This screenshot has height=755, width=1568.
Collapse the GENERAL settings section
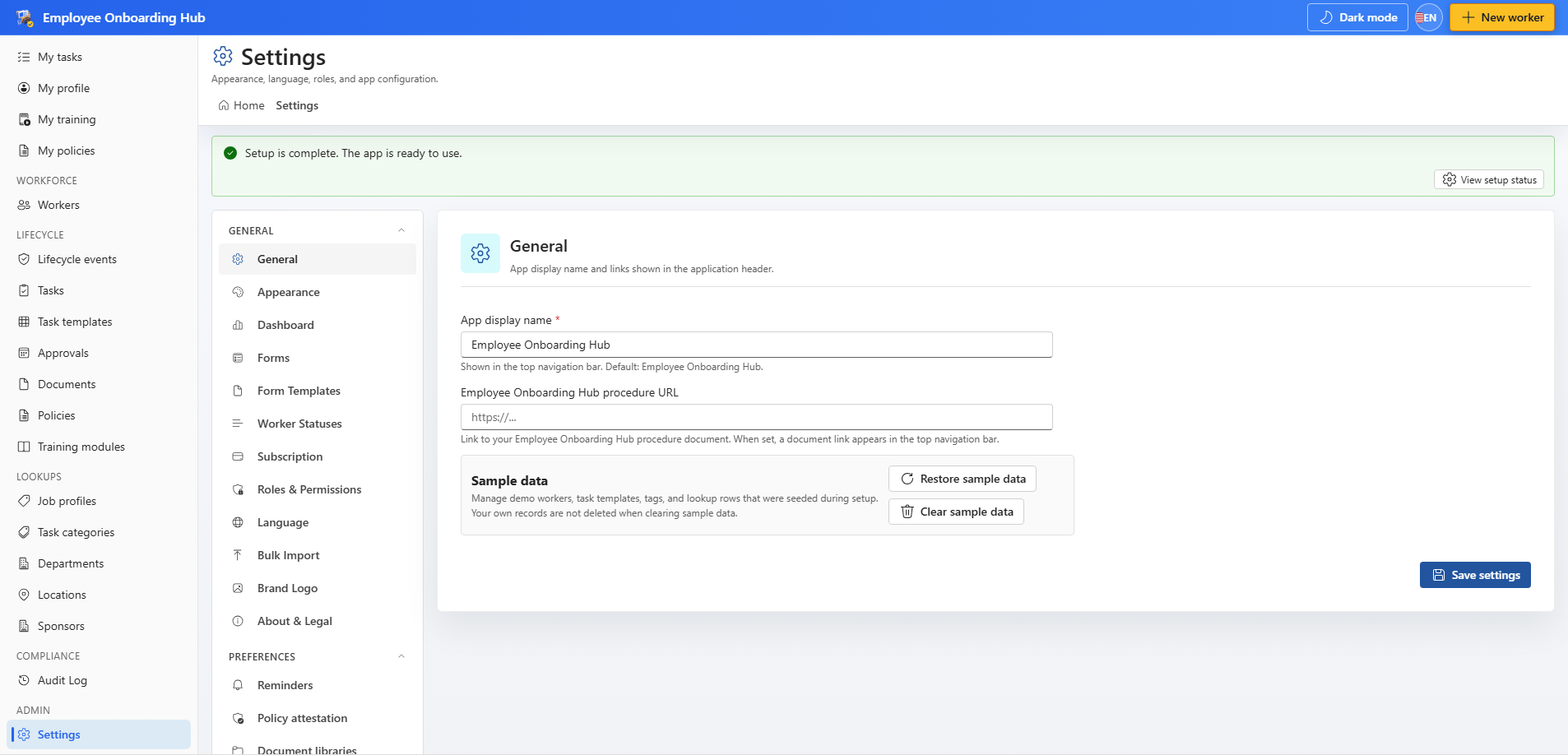401,231
